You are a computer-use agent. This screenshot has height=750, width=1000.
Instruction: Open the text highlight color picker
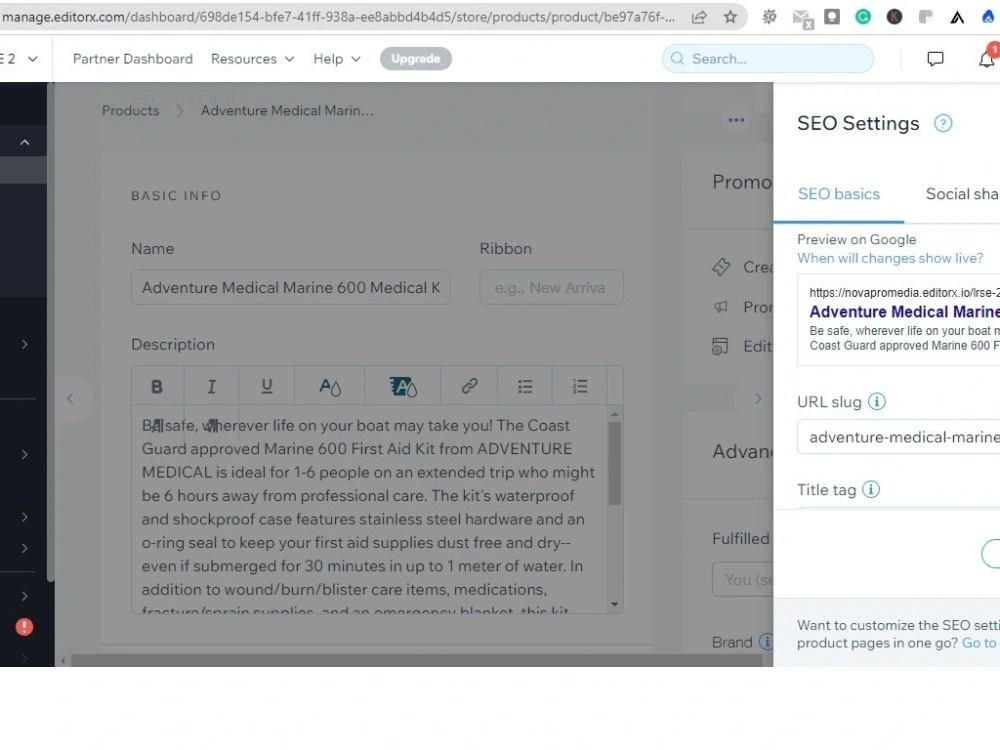point(403,386)
